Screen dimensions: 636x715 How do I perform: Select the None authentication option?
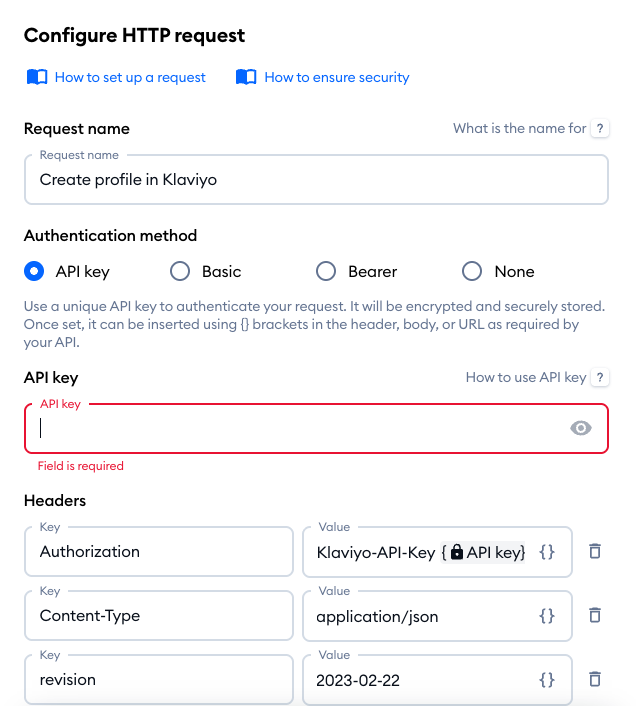tap(472, 271)
